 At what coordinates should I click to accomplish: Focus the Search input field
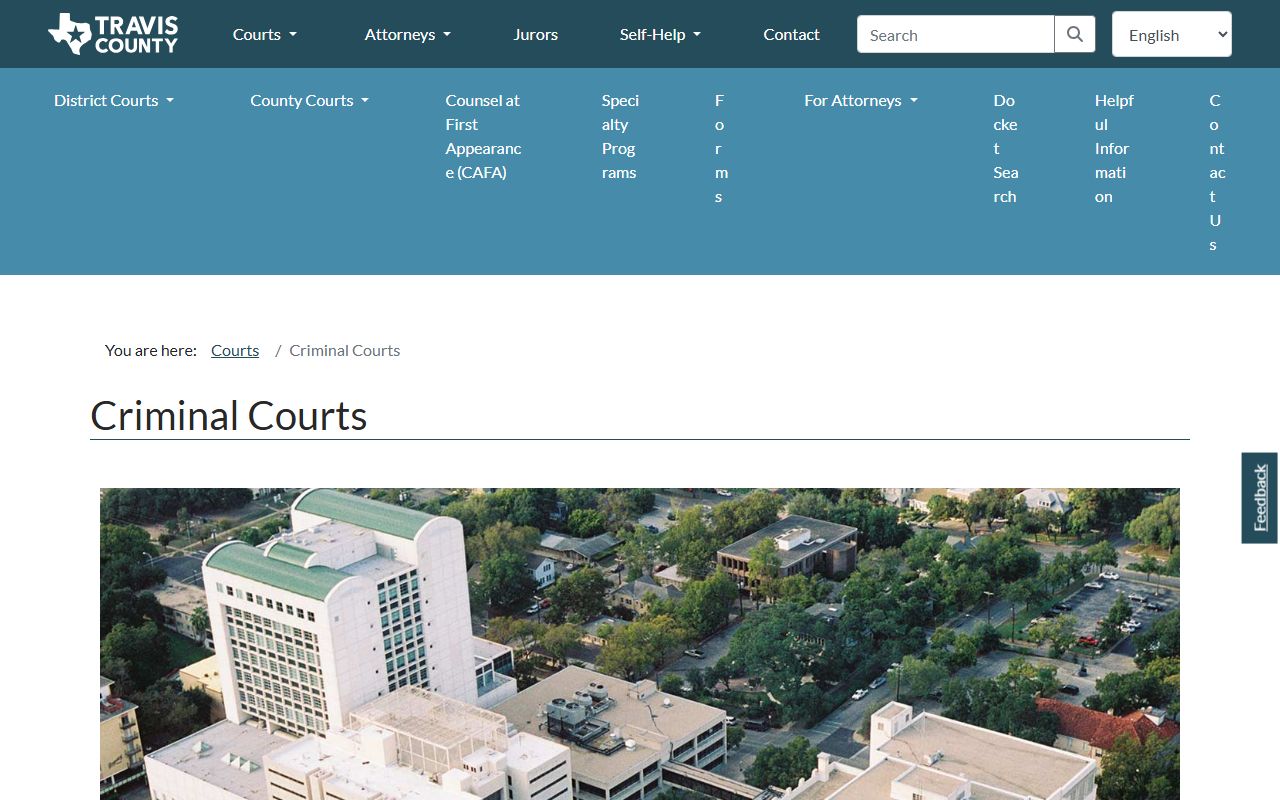tap(955, 34)
